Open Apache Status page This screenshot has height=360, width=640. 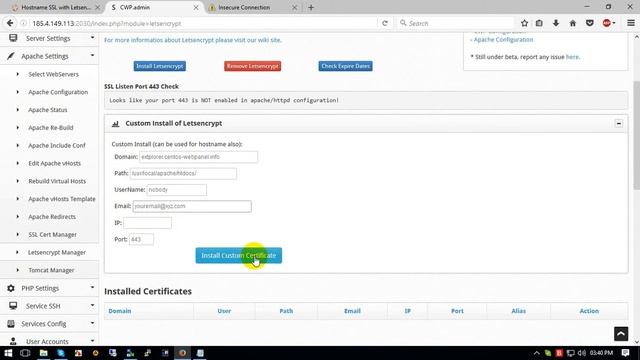48,110
